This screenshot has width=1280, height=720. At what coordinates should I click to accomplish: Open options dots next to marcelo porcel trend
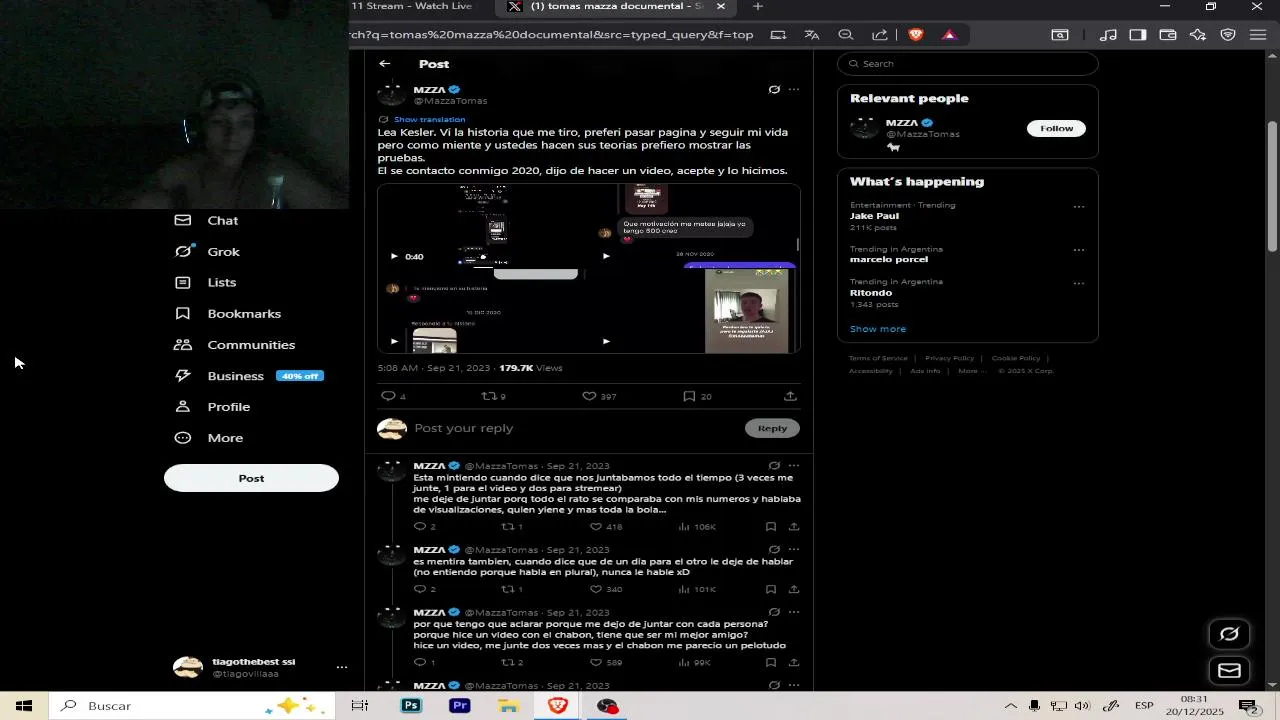tap(1079, 250)
